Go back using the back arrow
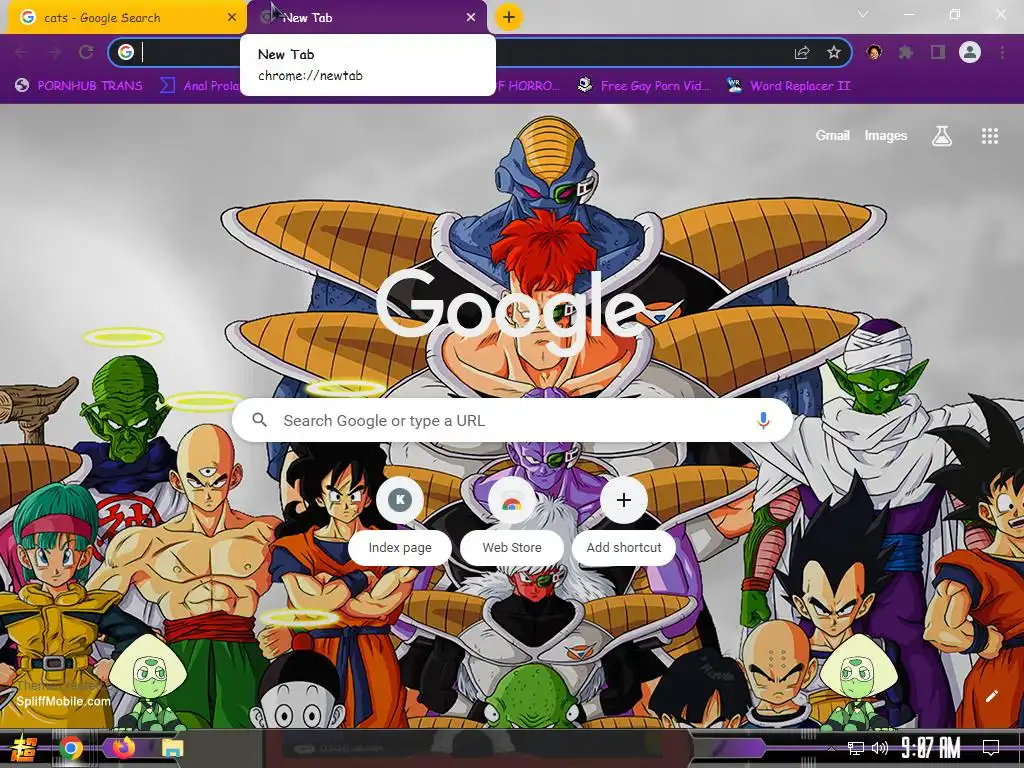Image resolution: width=1024 pixels, height=768 pixels. point(22,52)
